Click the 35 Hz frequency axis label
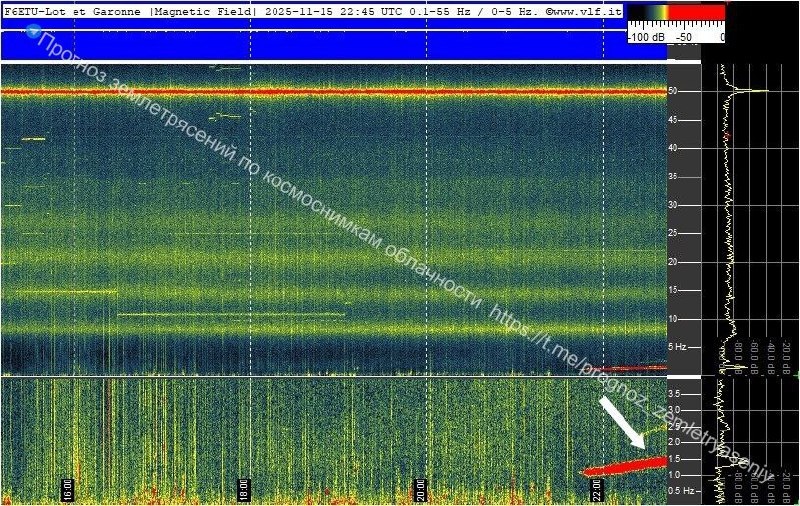This screenshot has width=800, height=506. pyautogui.click(x=673, y=176)
